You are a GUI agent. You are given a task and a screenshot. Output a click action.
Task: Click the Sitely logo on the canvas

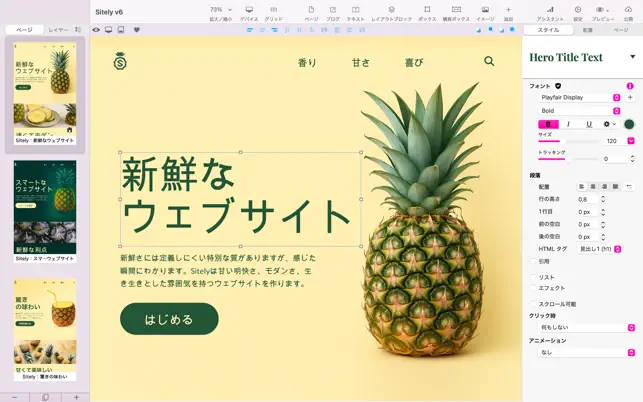click(x=120, y=61)
